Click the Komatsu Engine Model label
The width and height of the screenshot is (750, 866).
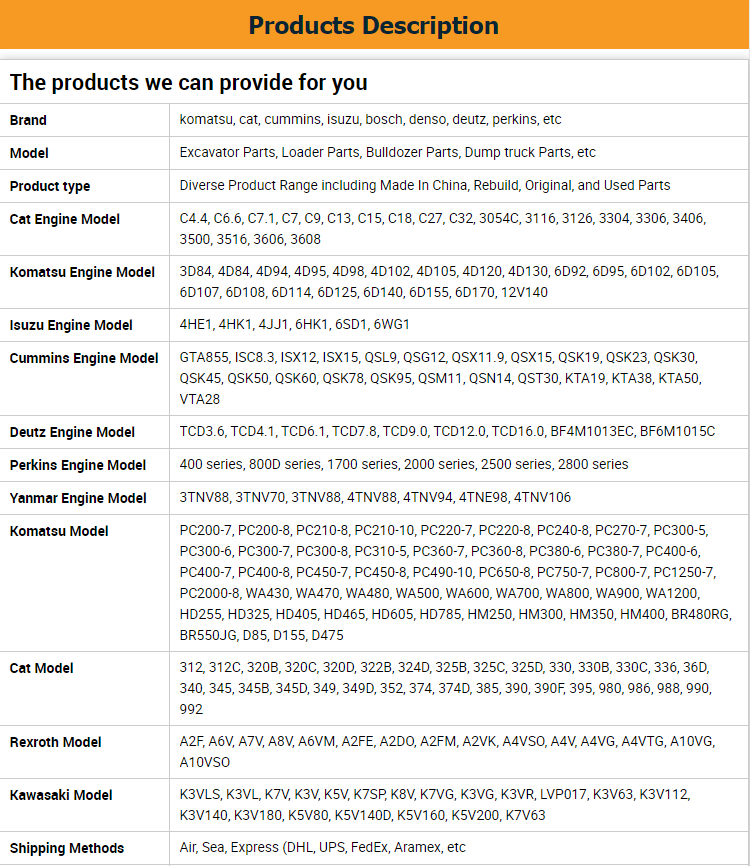click(82, 272)
